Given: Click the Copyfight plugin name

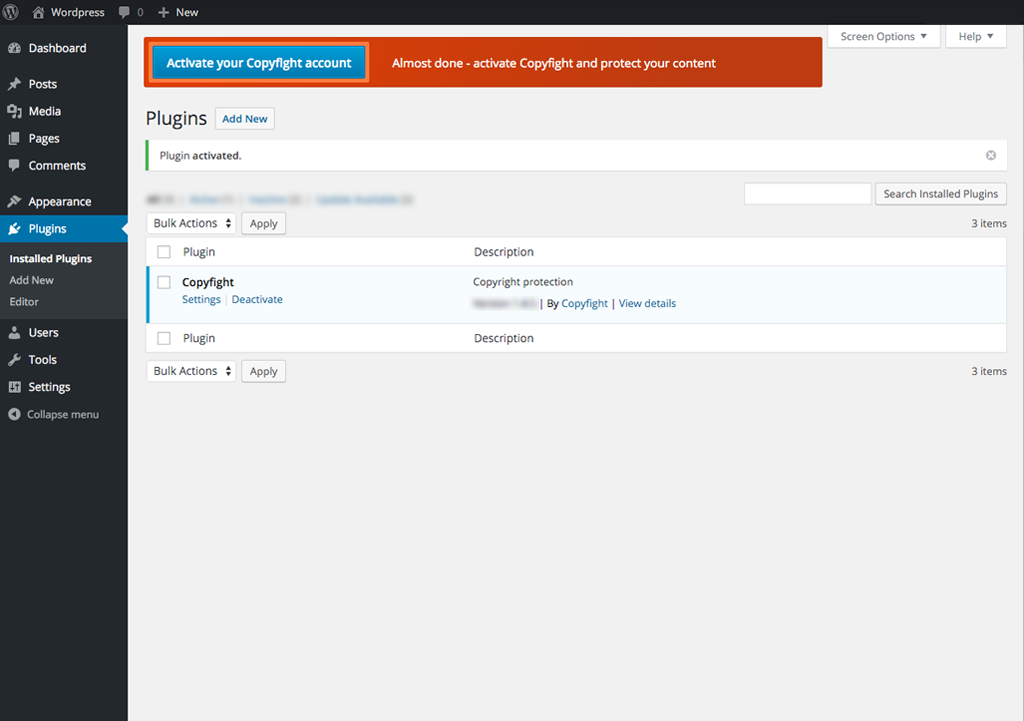Looking at the screenshot, I should tap(208, 282).
